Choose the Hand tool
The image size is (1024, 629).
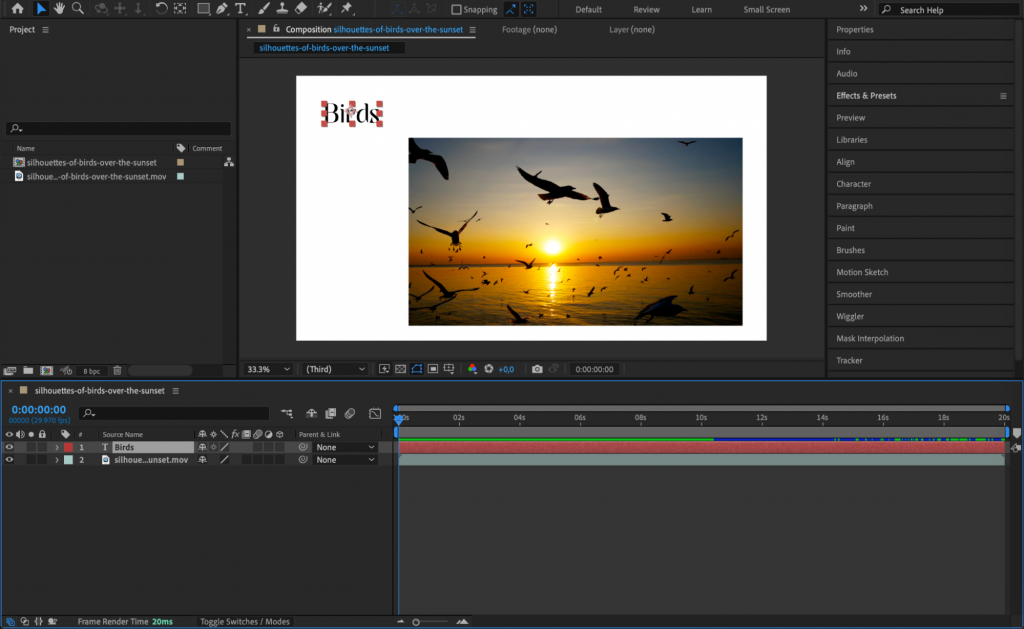pyautogui.click(x=58, y=9)
